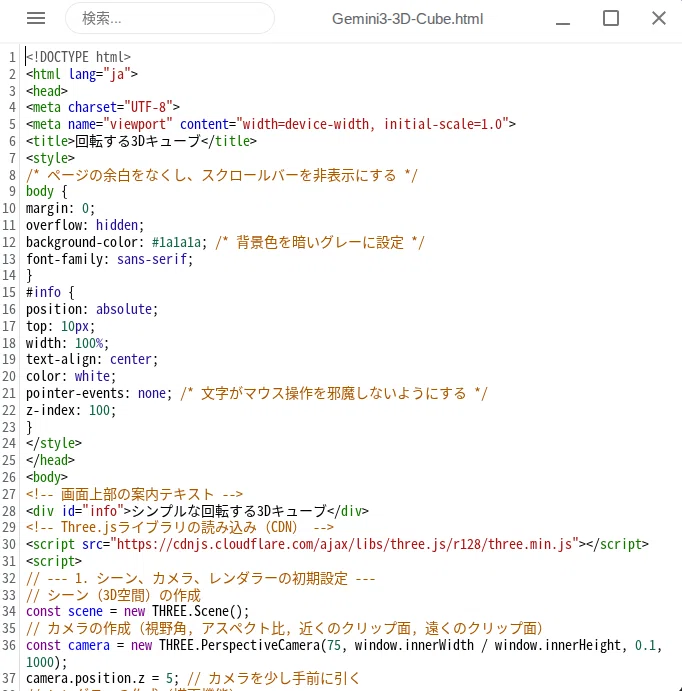Click the margin: 0; declaration
Viewport: 682px width, 691px height.
click(60, 208)
